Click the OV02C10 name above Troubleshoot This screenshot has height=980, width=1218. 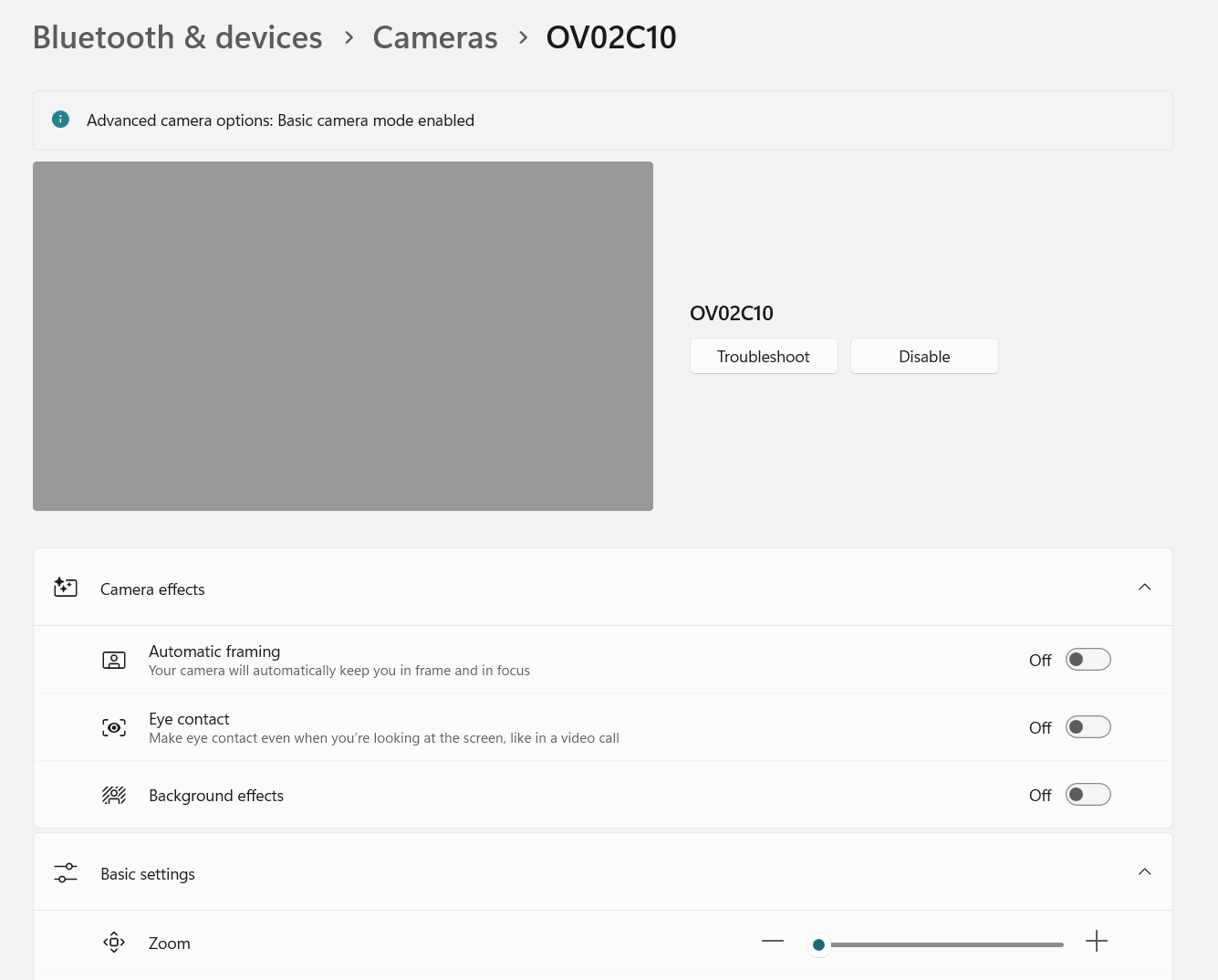(732, 313)
